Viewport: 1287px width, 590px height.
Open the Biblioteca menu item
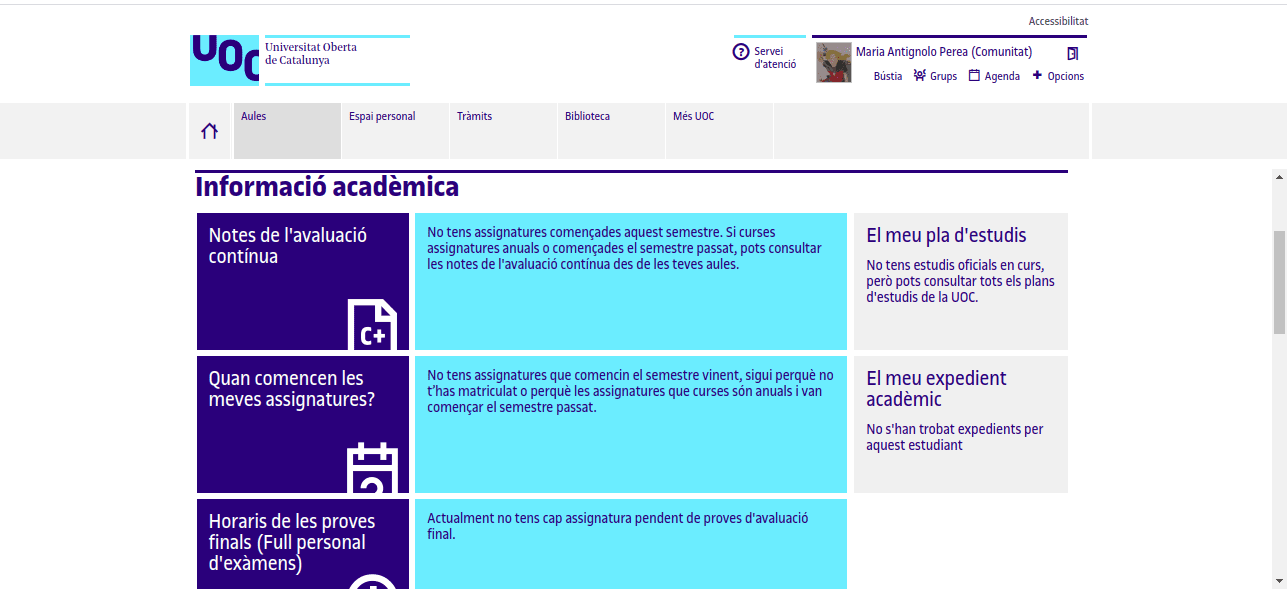coord(587,116)
